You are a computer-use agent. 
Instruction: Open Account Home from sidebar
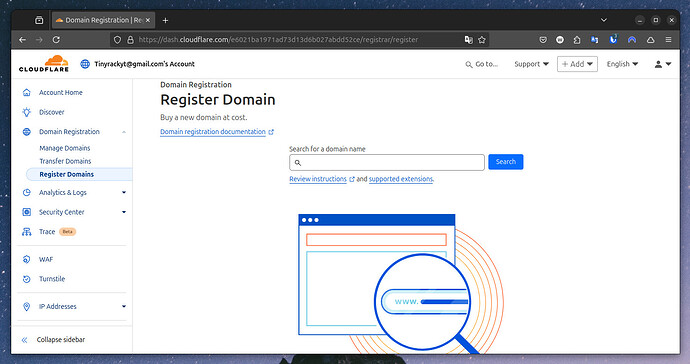[x=61, y=92]
